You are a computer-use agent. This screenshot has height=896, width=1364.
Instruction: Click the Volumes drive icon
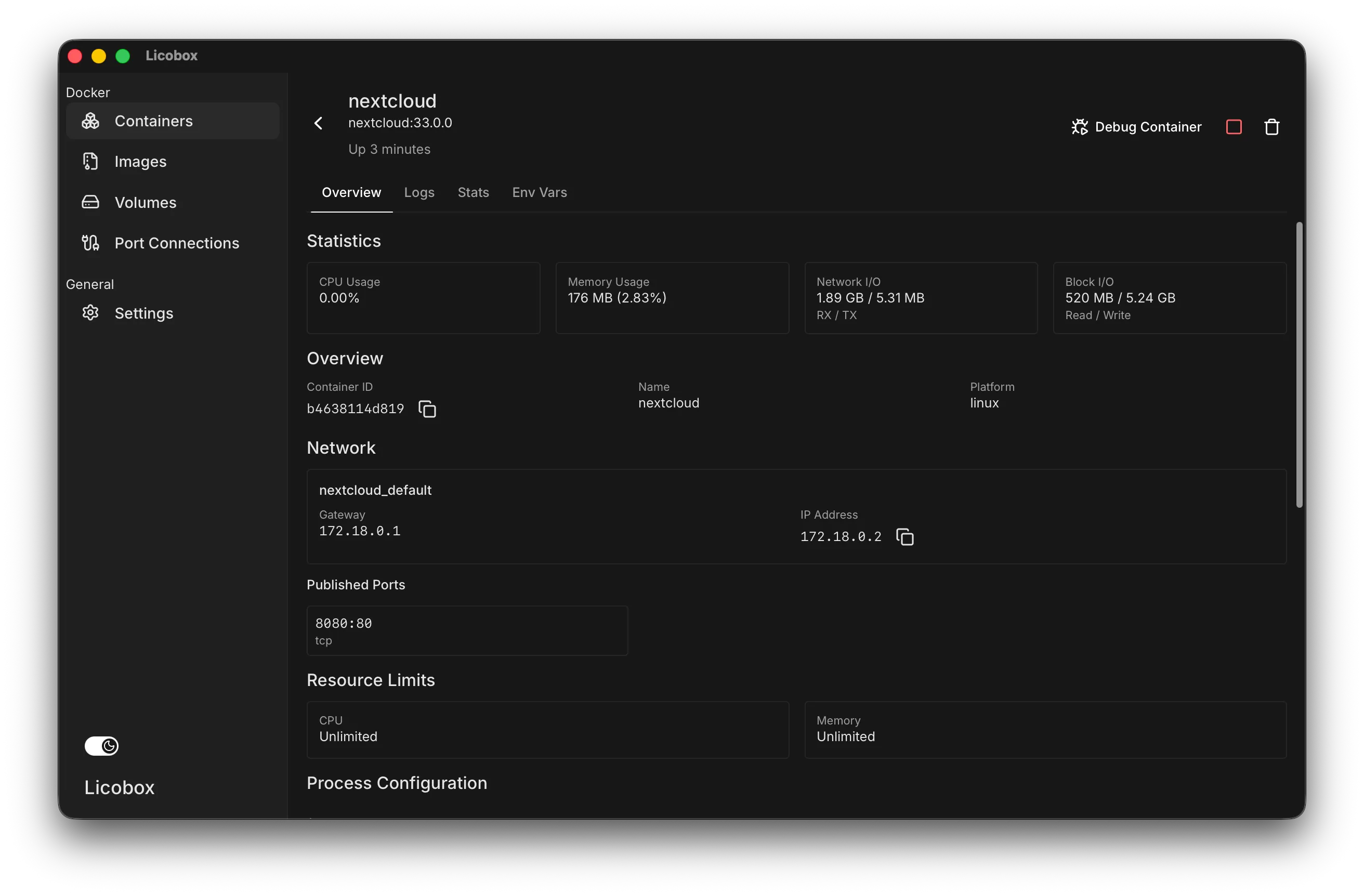[x=90, y=202]
